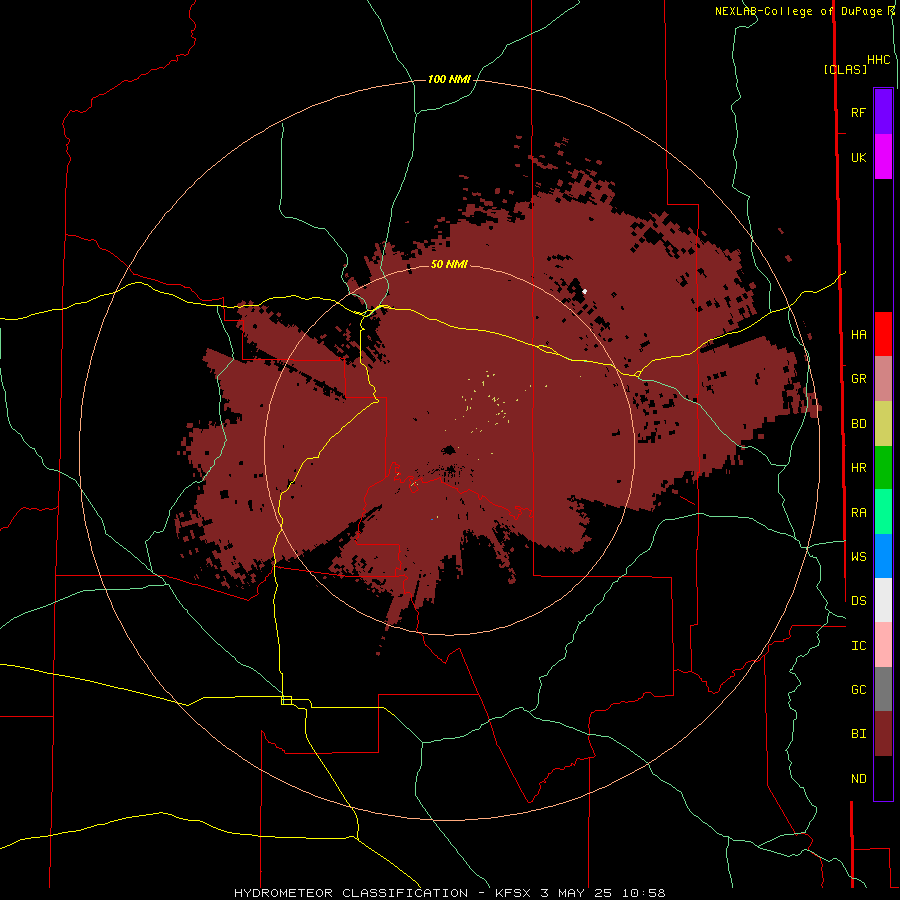Click the 10:58 timestamp

pyautogui.click(x=643, y=893)
